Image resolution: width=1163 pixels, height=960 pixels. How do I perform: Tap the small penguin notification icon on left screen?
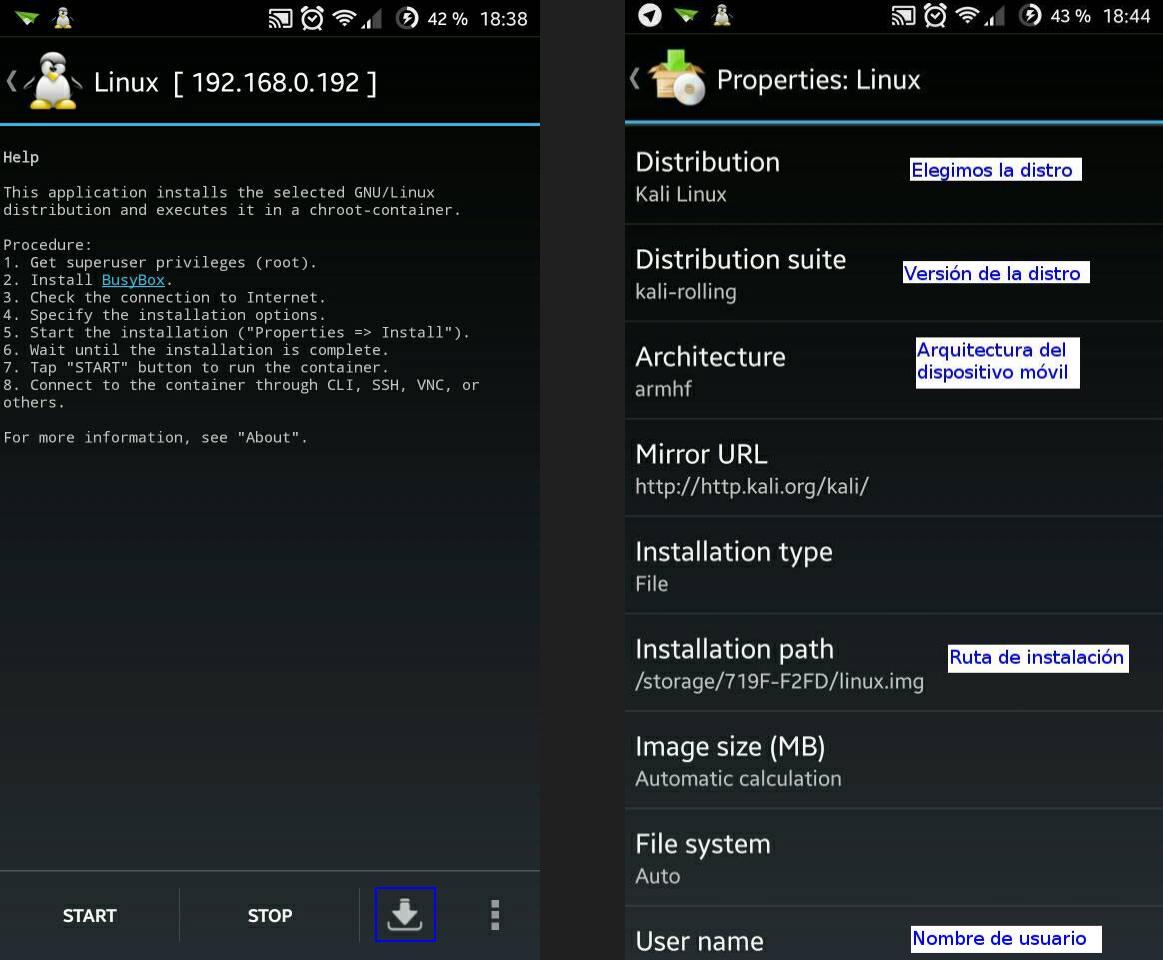coord(63,17)
